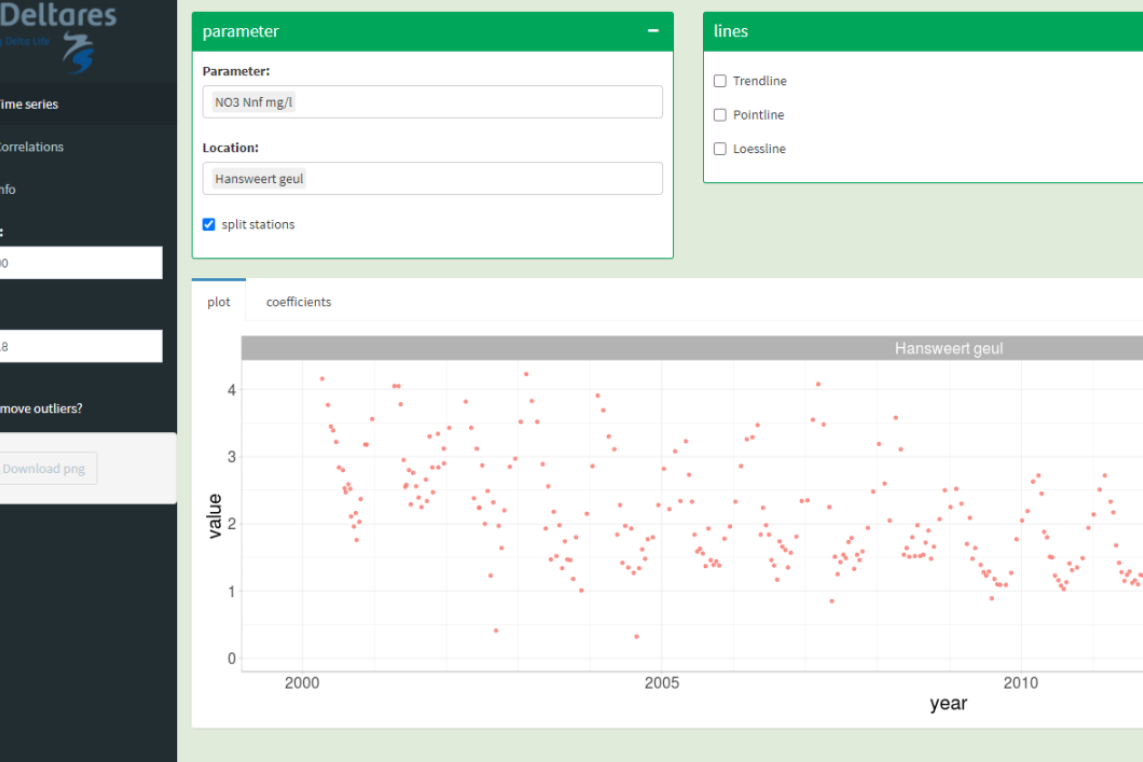Open the Info sidebar item
Image resolution: width=1143 pixels, height=762 pixels.
click(8, 190)
